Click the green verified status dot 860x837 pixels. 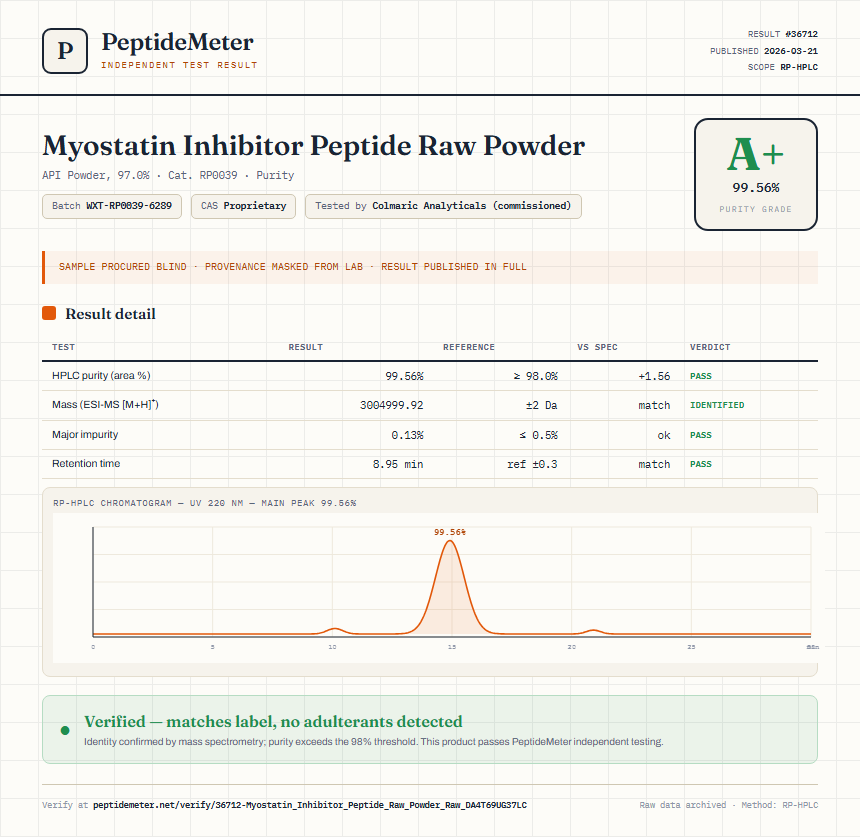[65, 730]
